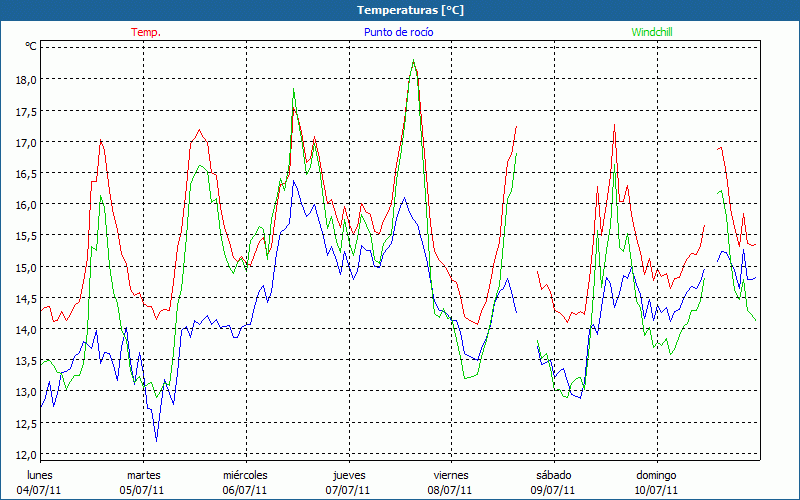Click the 15,0 y-axis tick label
The height and width of the screenshot is (500, 800).
25,267
